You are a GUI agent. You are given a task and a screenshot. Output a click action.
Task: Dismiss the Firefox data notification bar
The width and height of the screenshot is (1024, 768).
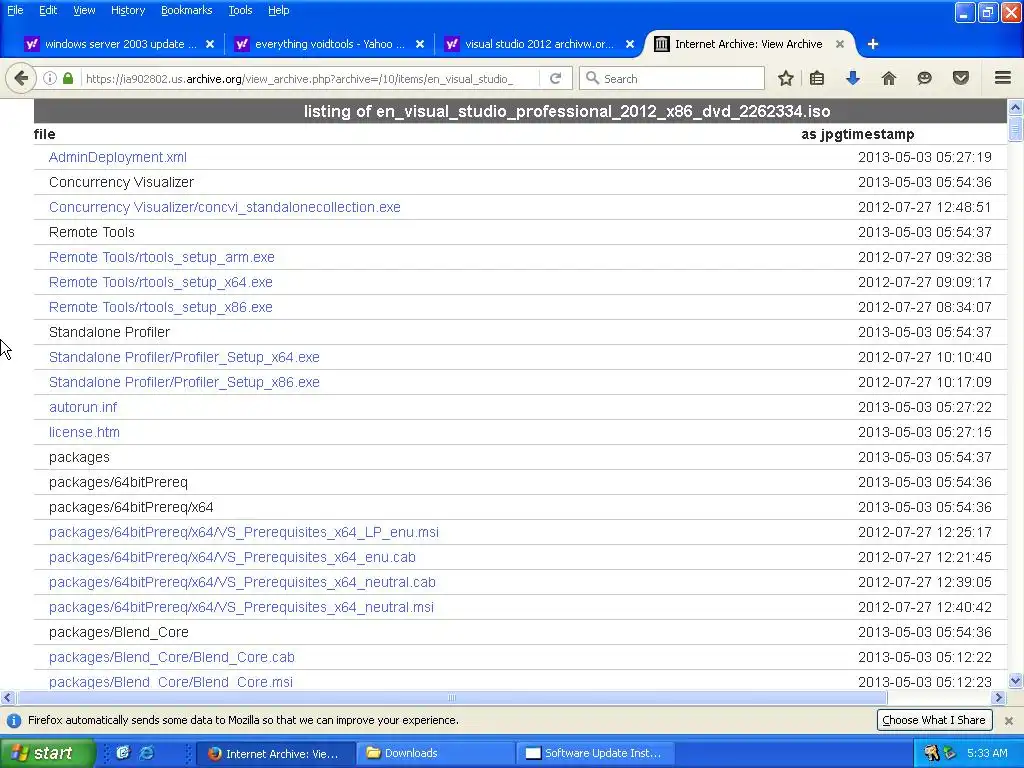tap(1009, 720)
